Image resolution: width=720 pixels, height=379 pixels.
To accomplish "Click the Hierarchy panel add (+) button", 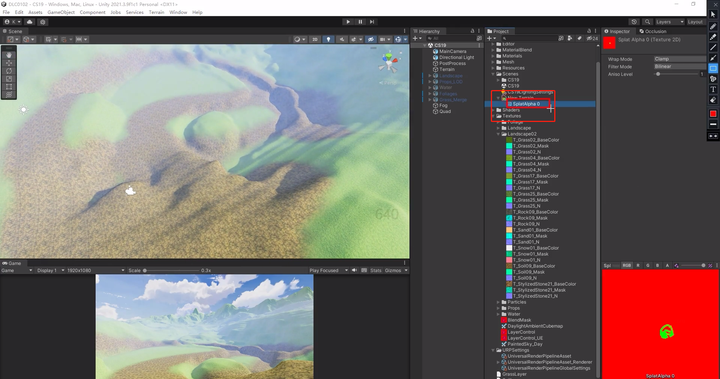I will click(x=416, y=38).
